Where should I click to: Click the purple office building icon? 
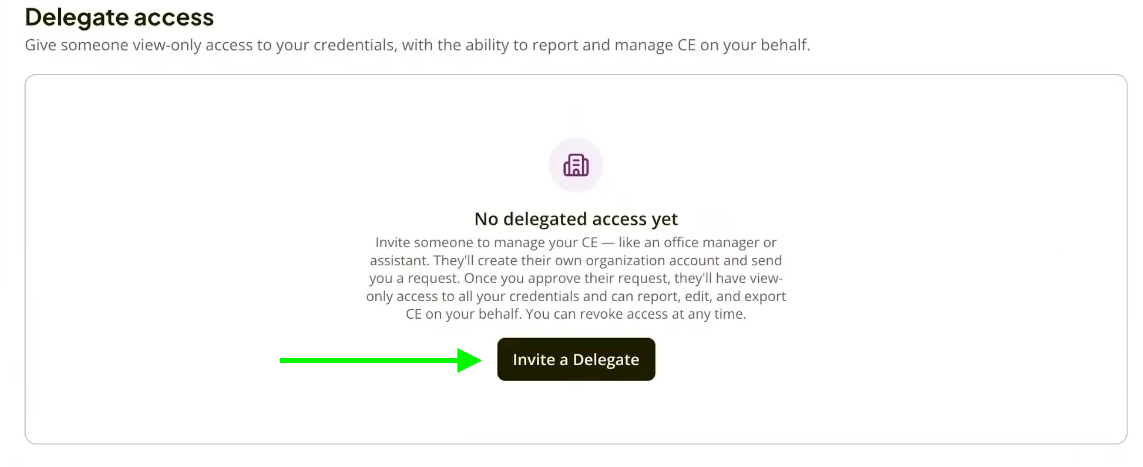coord(576,165)
